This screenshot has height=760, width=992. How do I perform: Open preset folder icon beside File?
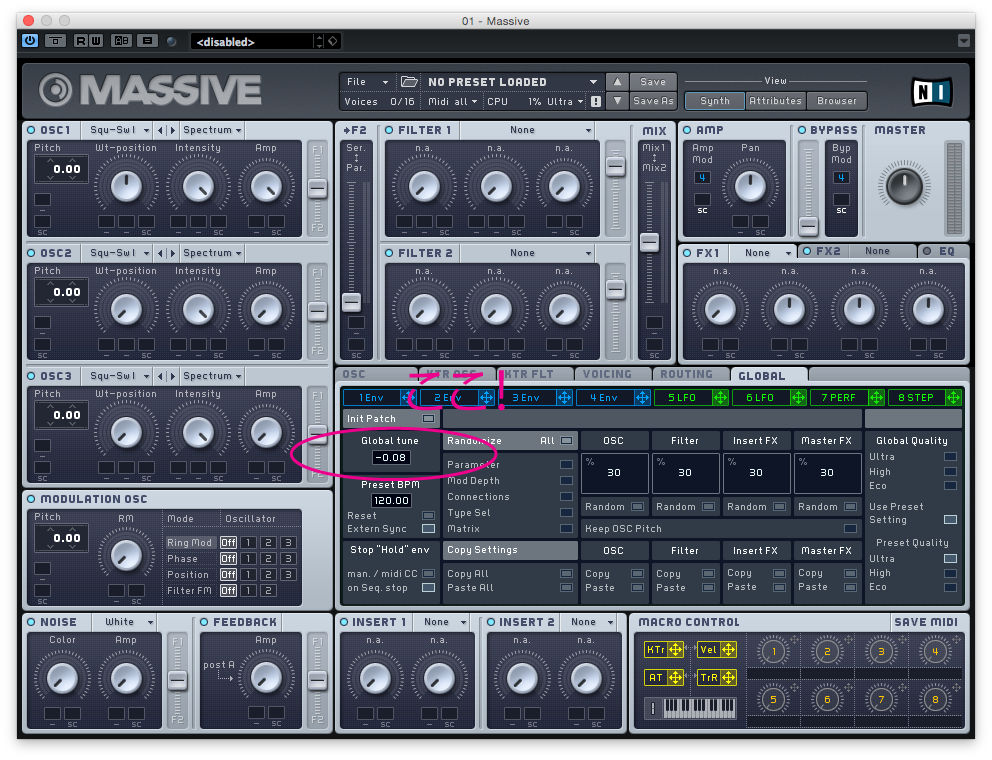(x=409, y=82)
